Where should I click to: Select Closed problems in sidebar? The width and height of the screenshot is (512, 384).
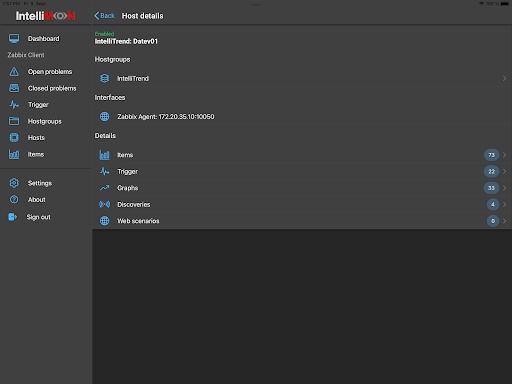point(52,88)
